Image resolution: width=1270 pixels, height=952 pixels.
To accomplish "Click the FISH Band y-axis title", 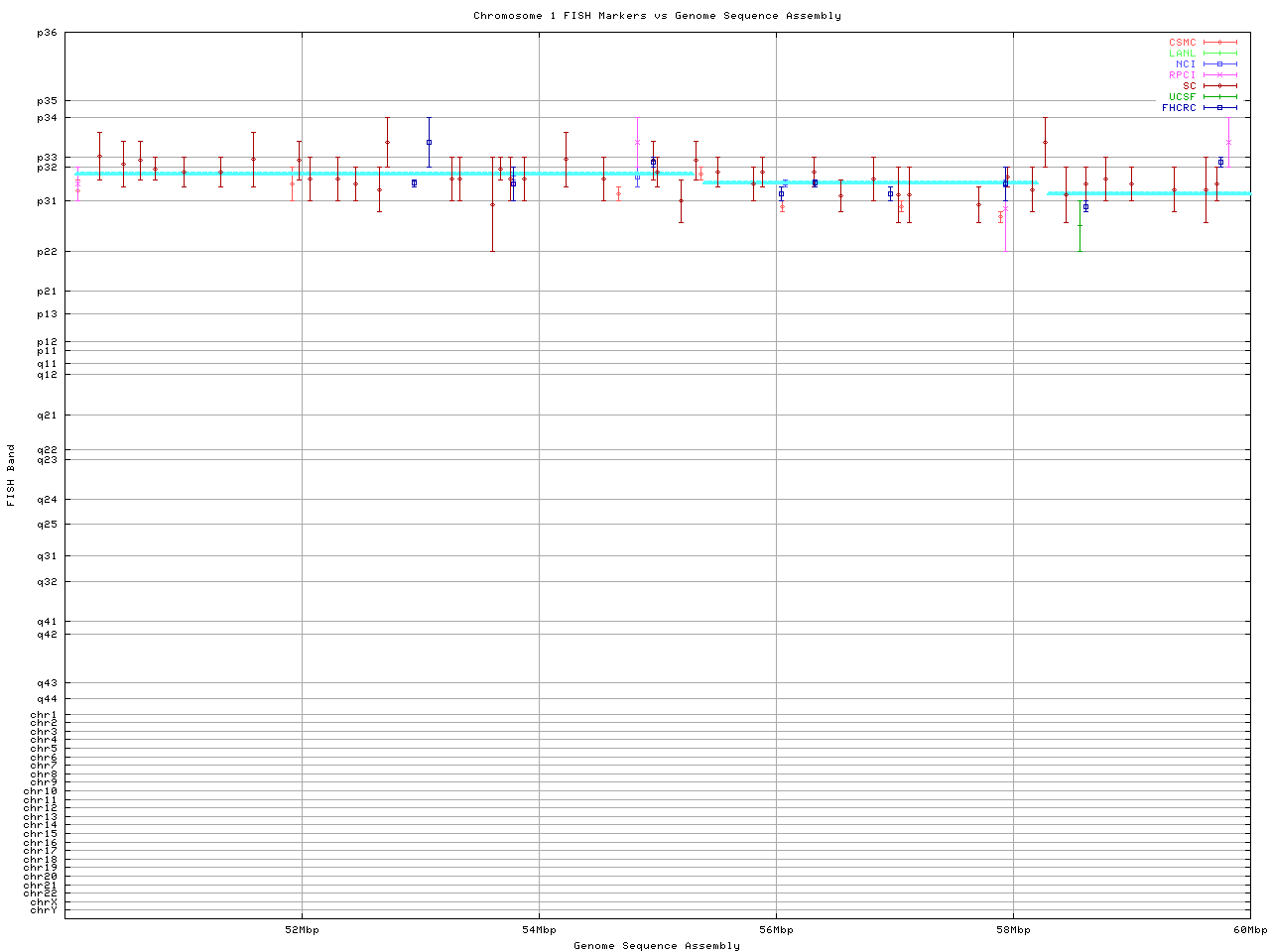I will coord(11,475).
